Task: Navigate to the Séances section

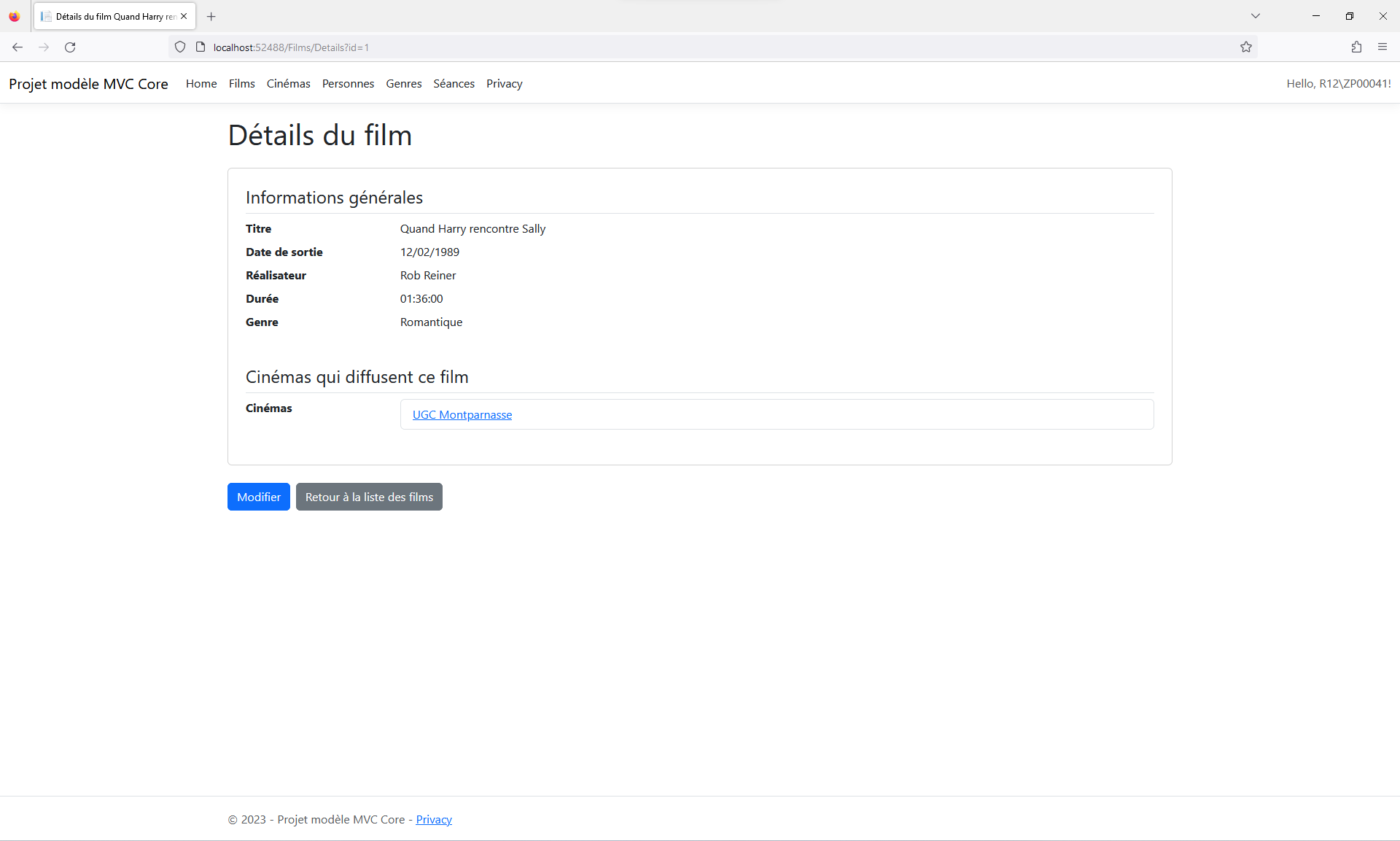Action: click(x=454, y=83)
